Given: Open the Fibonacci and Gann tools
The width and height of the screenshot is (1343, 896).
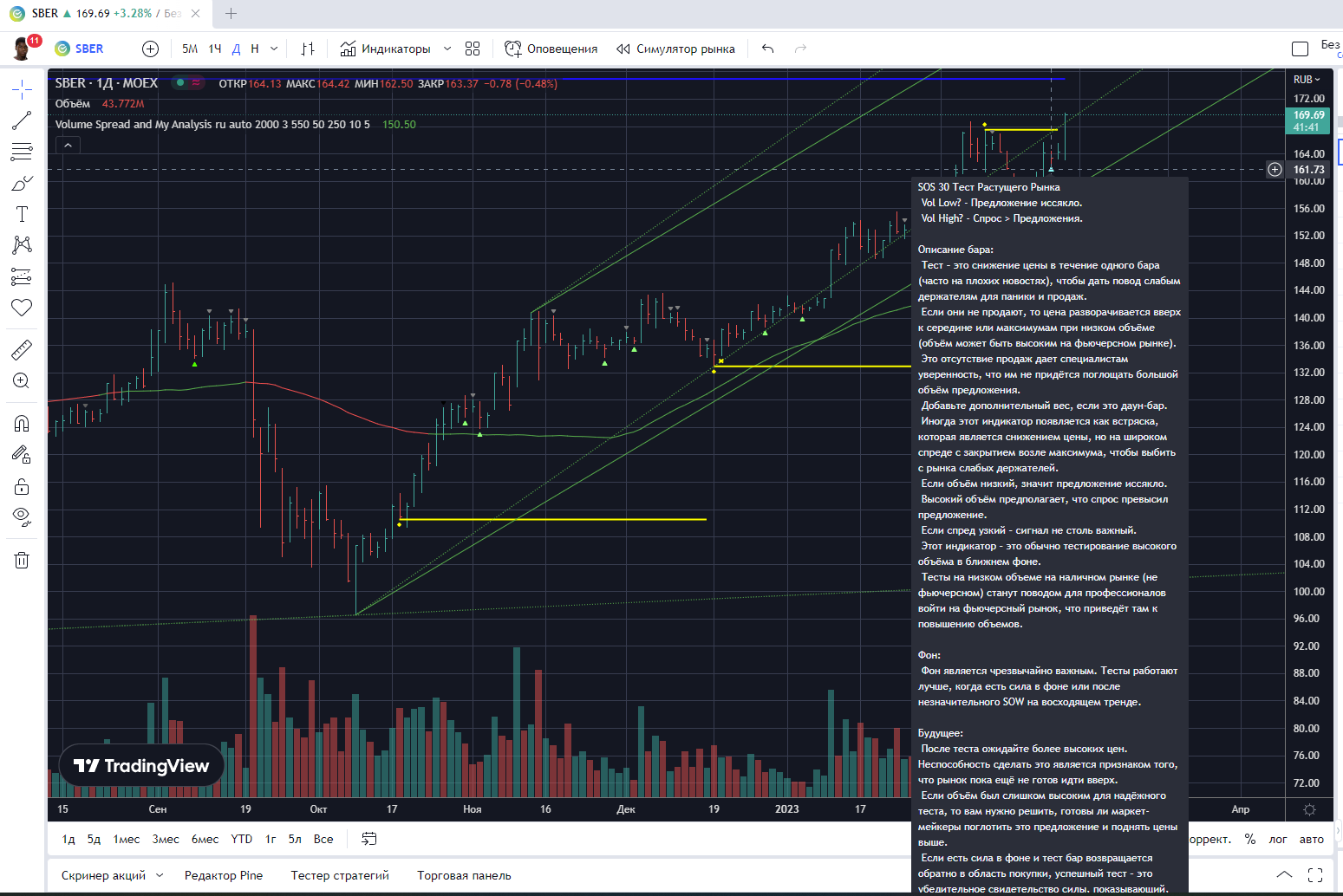Looking at the screenshot, I should [x=22, y=152].
